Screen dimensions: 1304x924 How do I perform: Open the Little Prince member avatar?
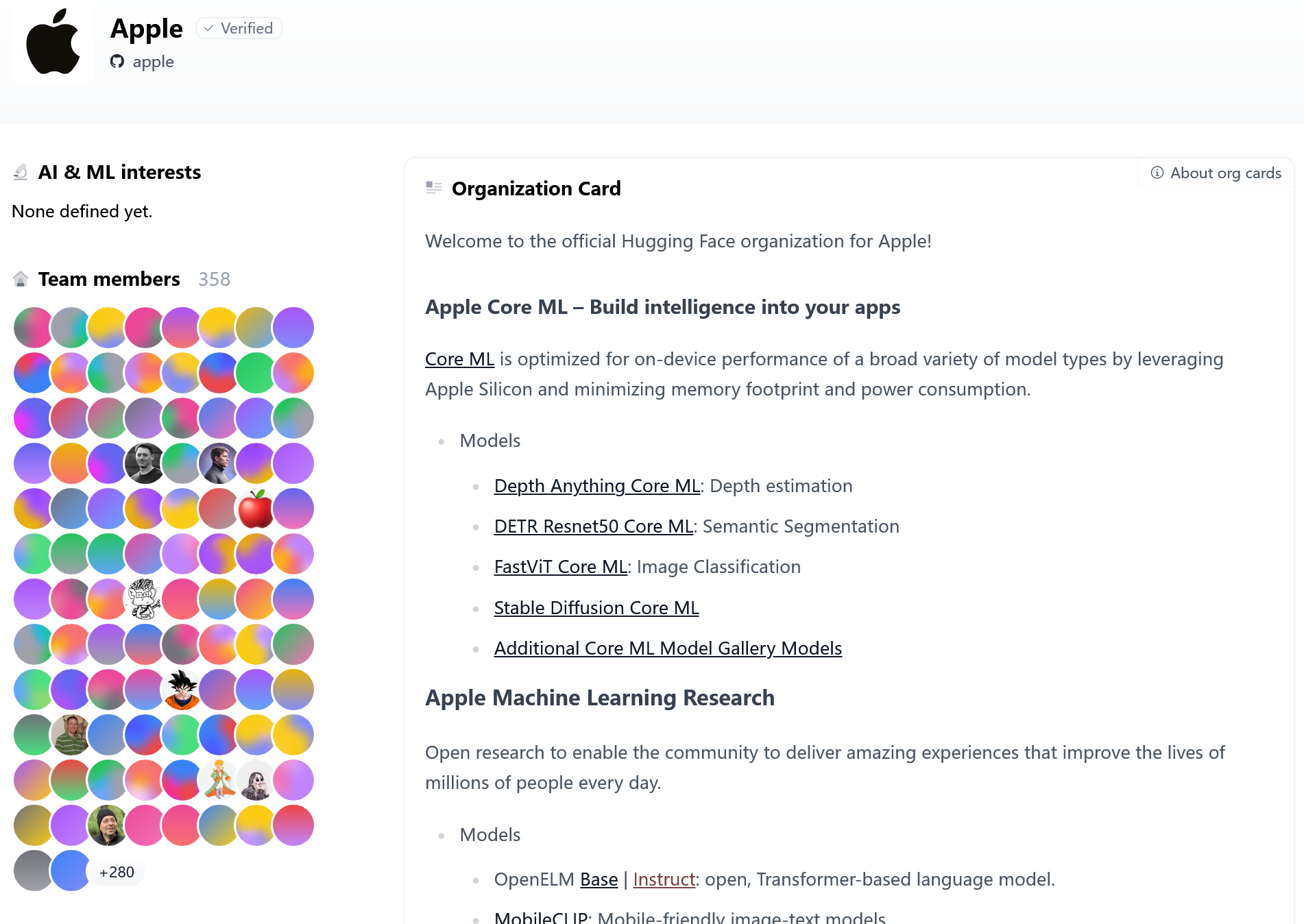click(219, 780)
